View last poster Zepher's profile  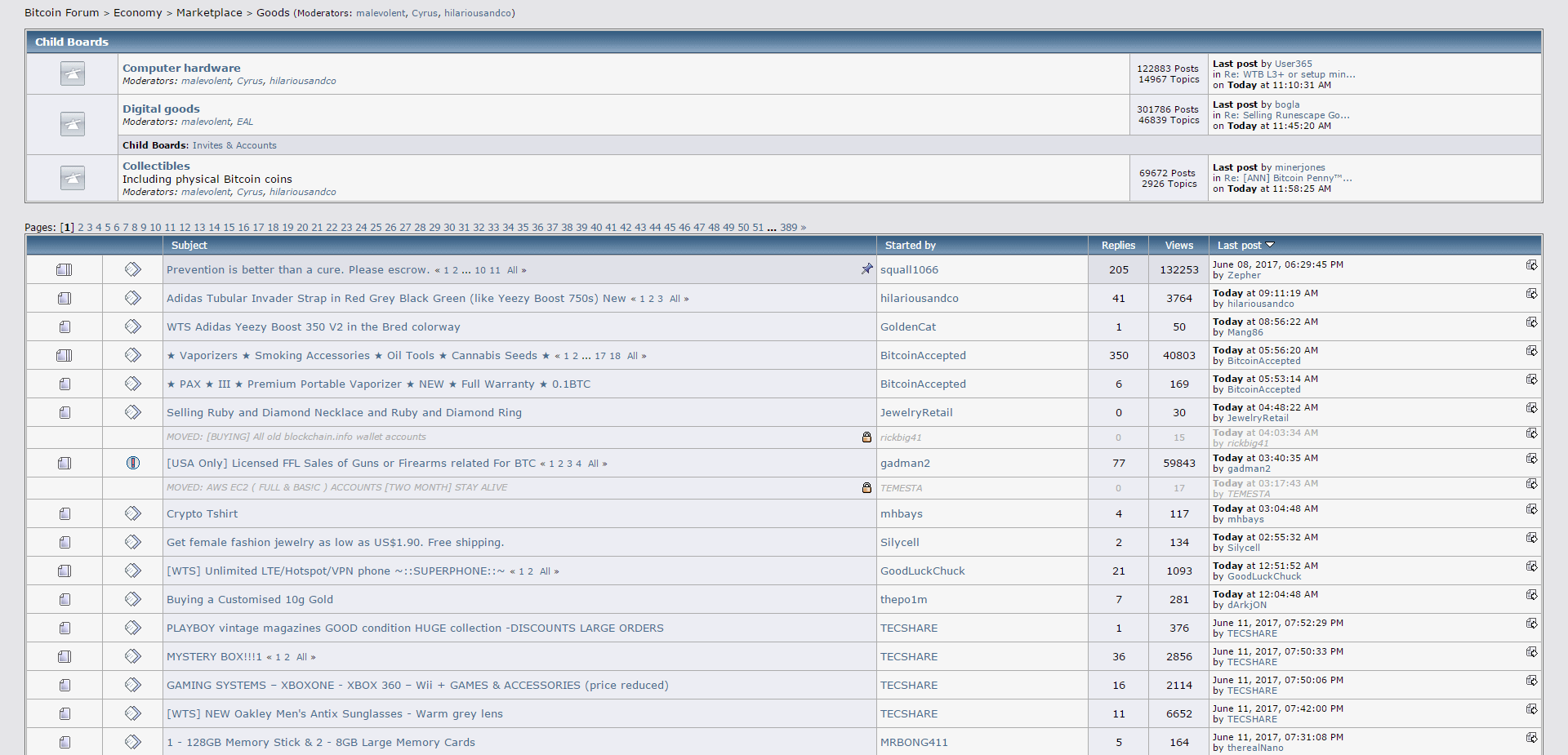1244,275
